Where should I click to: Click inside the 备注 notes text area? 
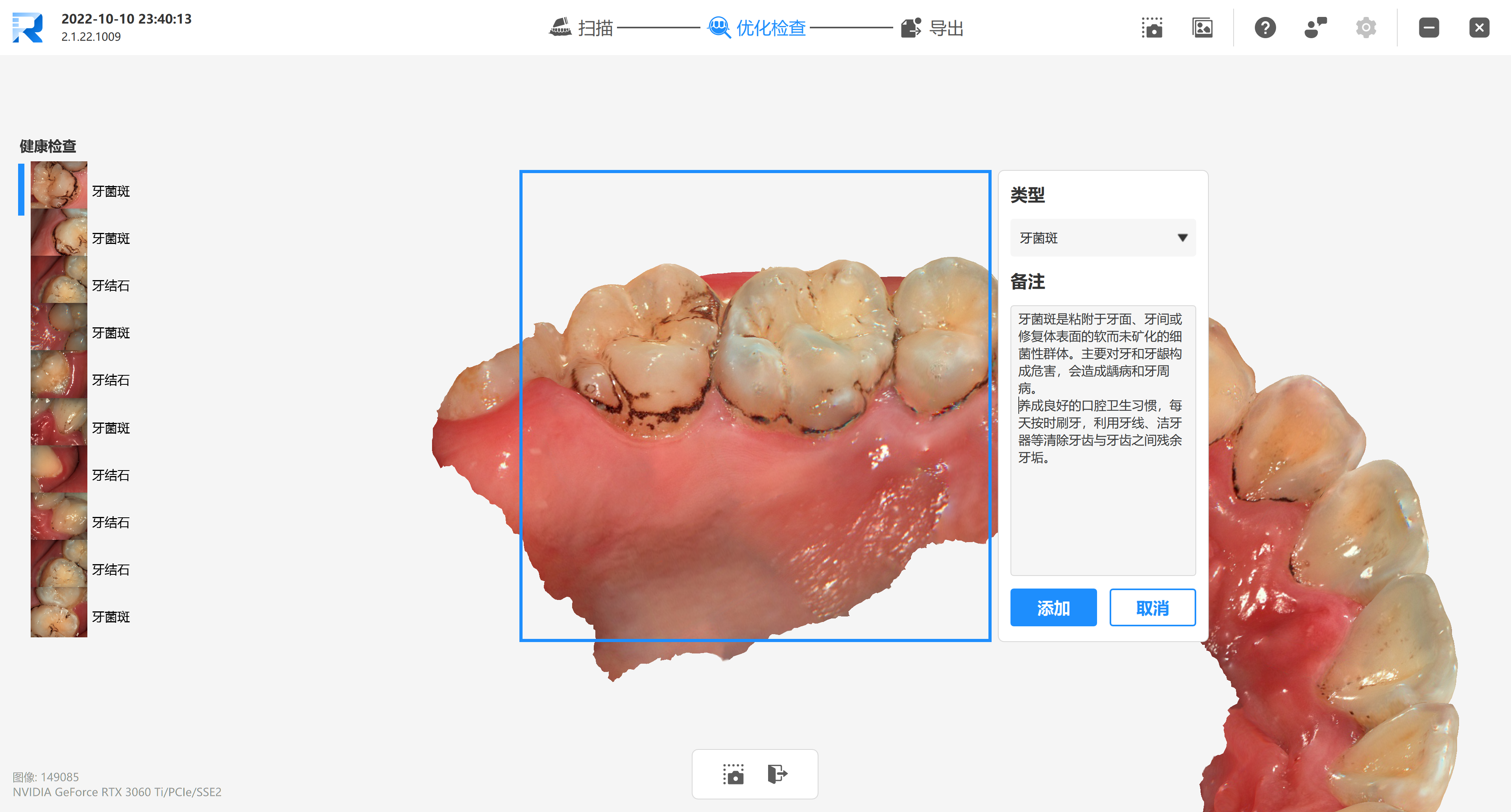tap(1103, 440)
